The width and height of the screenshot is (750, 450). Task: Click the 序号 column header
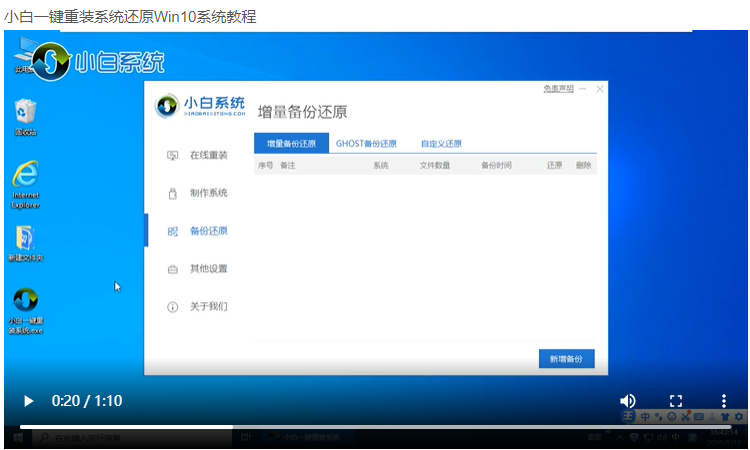(x=265, y=165)
